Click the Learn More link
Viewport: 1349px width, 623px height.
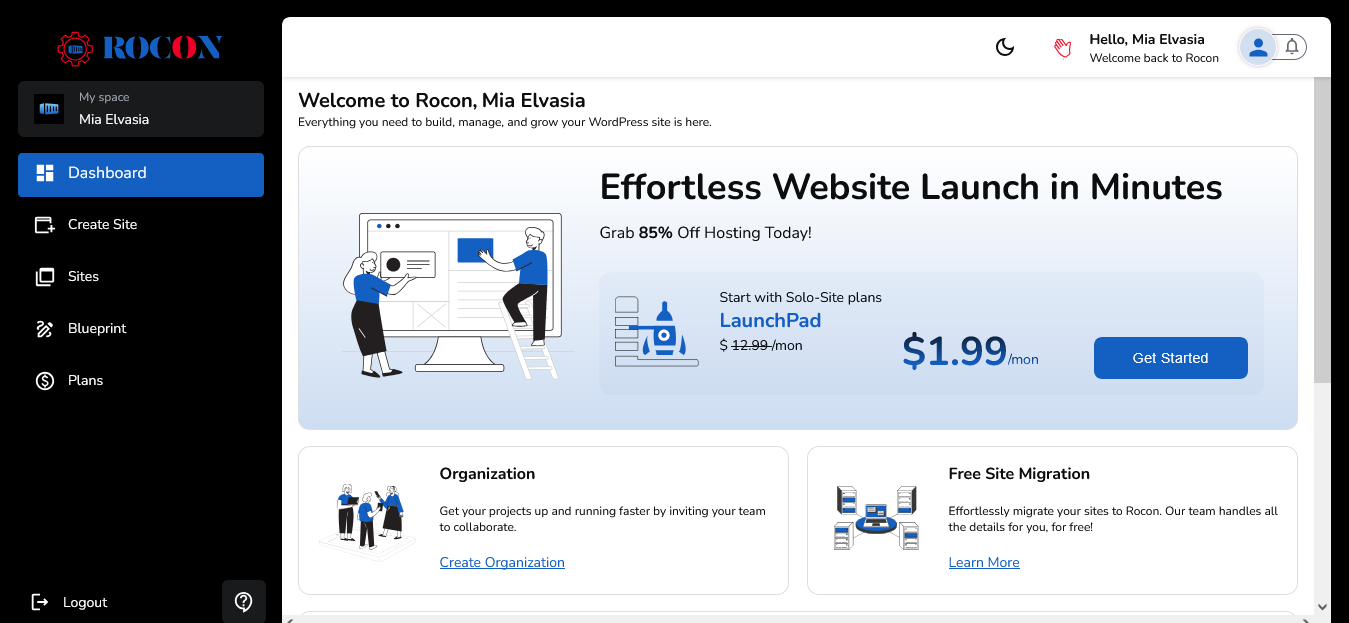click(984, 562)
